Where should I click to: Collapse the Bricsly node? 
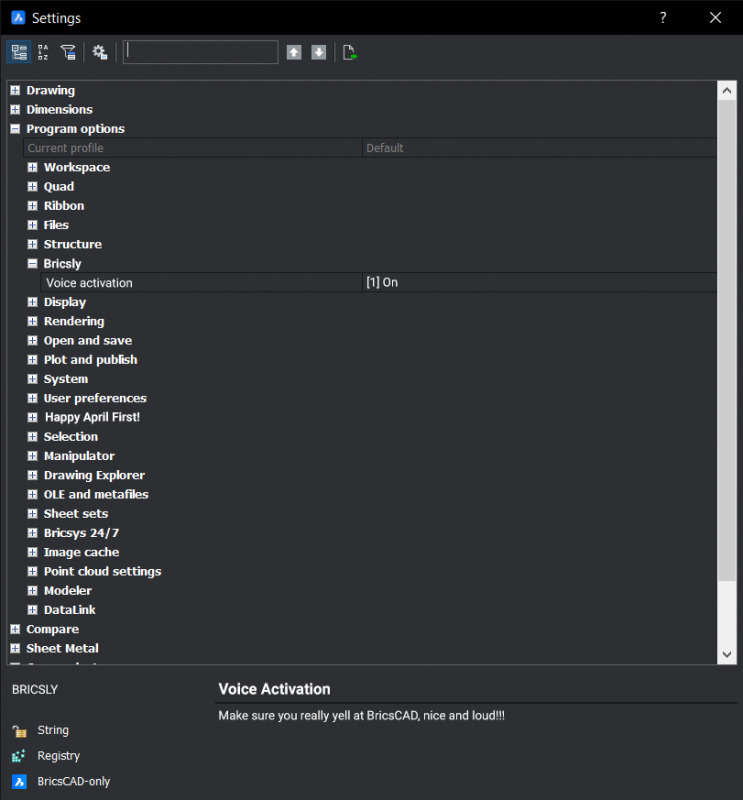coord(32,264)
